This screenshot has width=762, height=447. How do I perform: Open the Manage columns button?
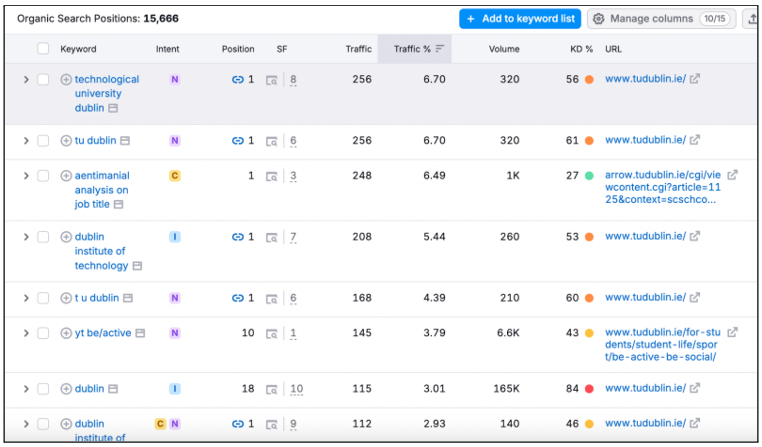click(x=660, y=19)
